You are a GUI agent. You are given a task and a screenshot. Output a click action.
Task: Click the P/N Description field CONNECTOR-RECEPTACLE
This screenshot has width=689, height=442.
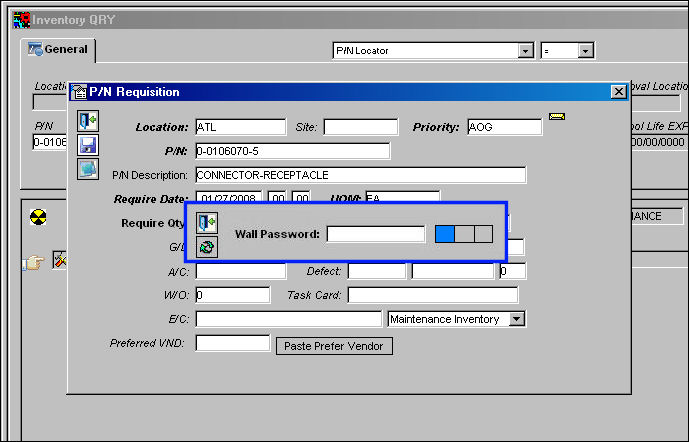[361, 175]
